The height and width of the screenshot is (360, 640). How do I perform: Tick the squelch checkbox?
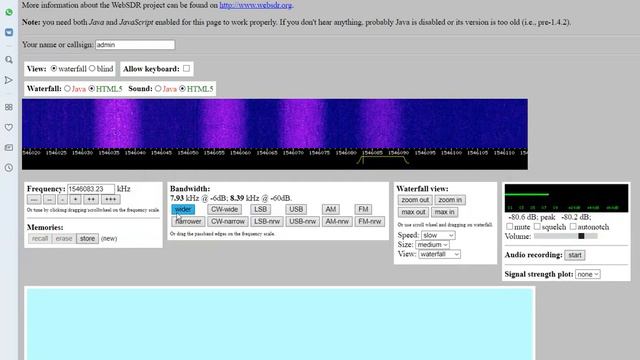(537, 226)
